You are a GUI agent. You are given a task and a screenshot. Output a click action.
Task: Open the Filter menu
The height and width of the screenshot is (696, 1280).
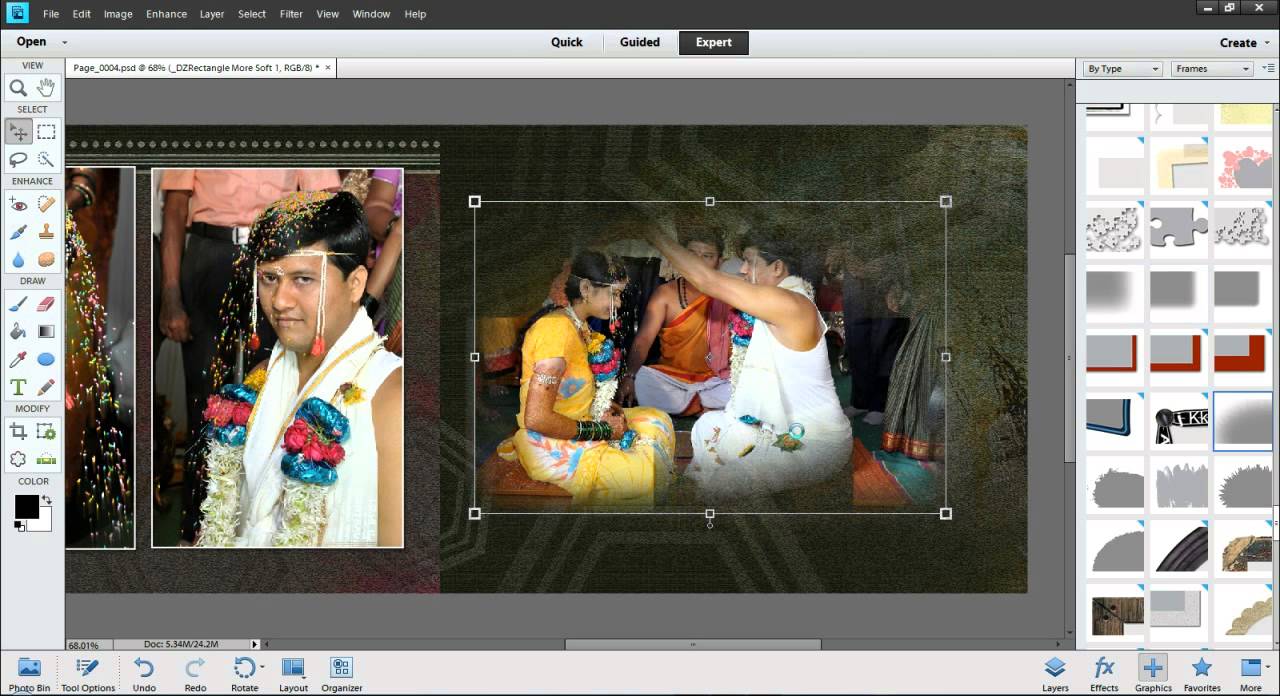(291, 14)
